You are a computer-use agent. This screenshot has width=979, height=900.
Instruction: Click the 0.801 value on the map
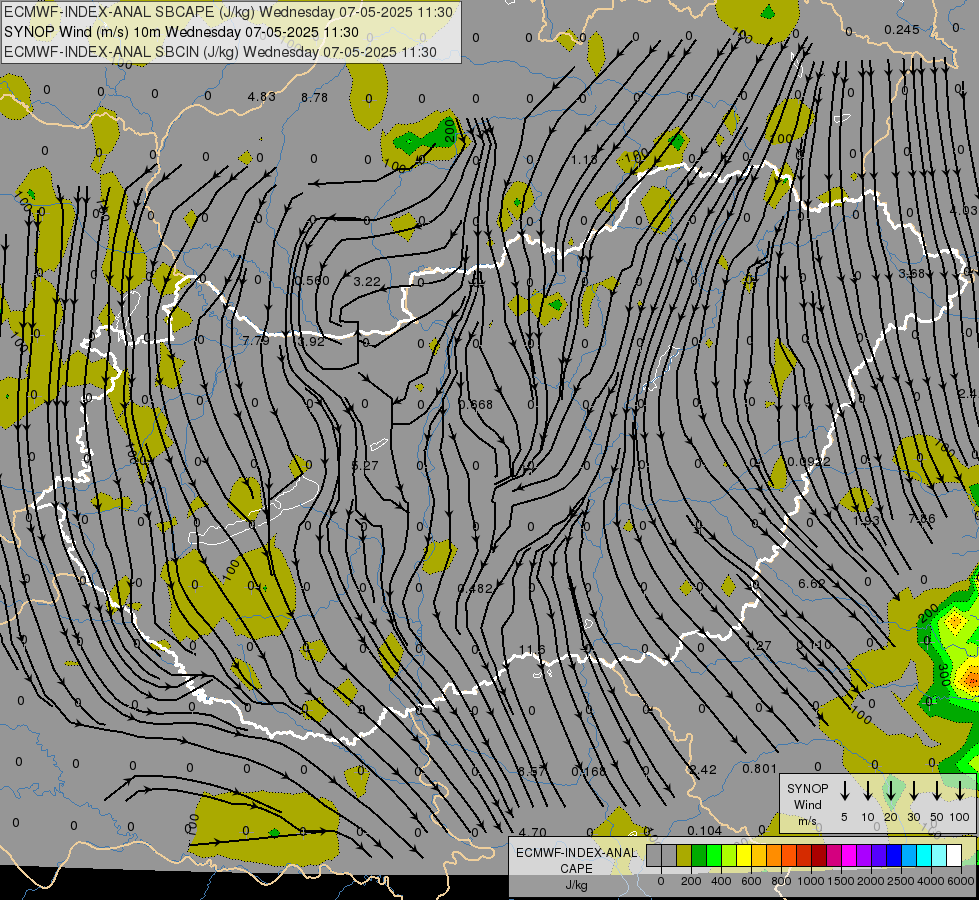pyautogui.click(x=760, y=769)
